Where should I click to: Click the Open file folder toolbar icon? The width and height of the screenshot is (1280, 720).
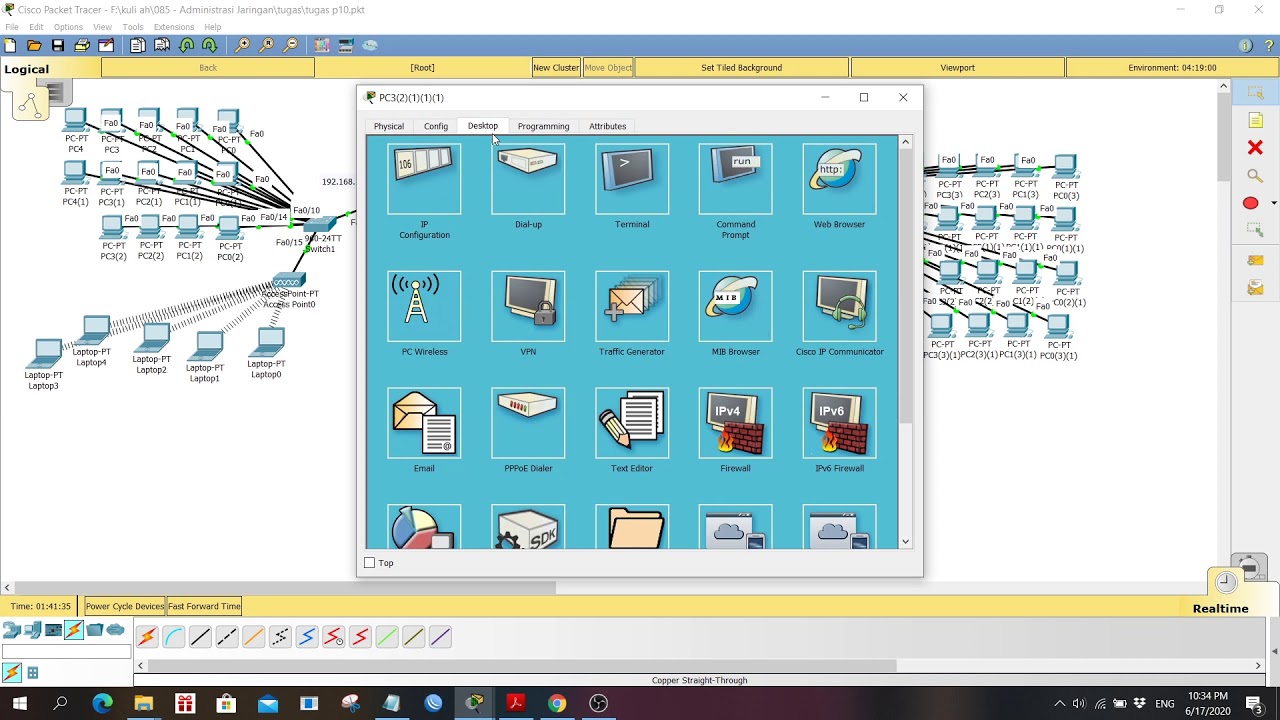click(34, 45)
